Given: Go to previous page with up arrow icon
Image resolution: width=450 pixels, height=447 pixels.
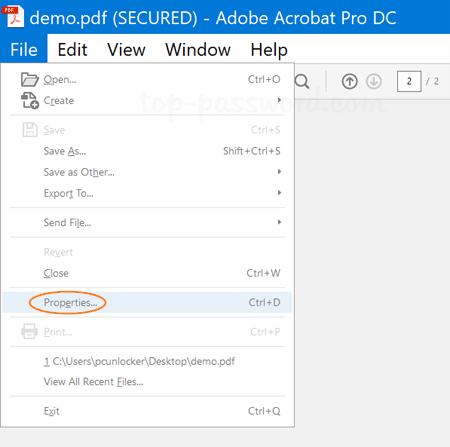Looking at the screenshot, I should tap(349, 81).
